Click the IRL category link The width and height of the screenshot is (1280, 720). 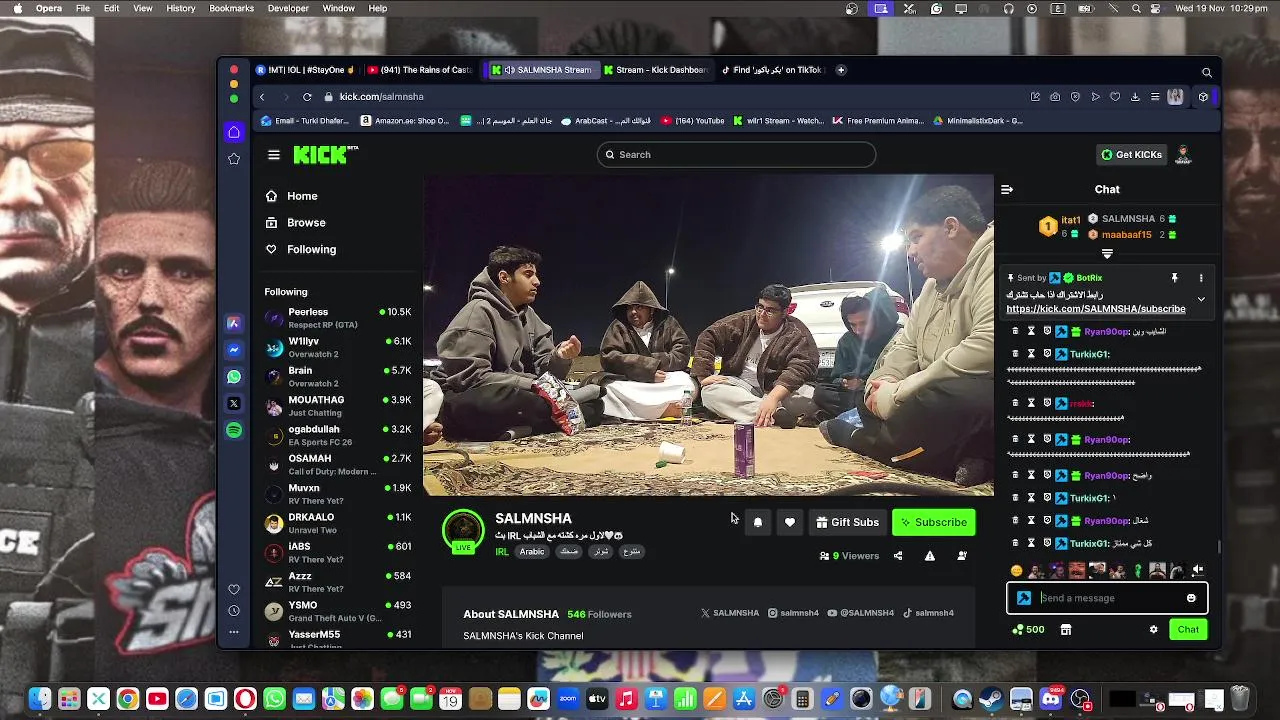[502, 552]
